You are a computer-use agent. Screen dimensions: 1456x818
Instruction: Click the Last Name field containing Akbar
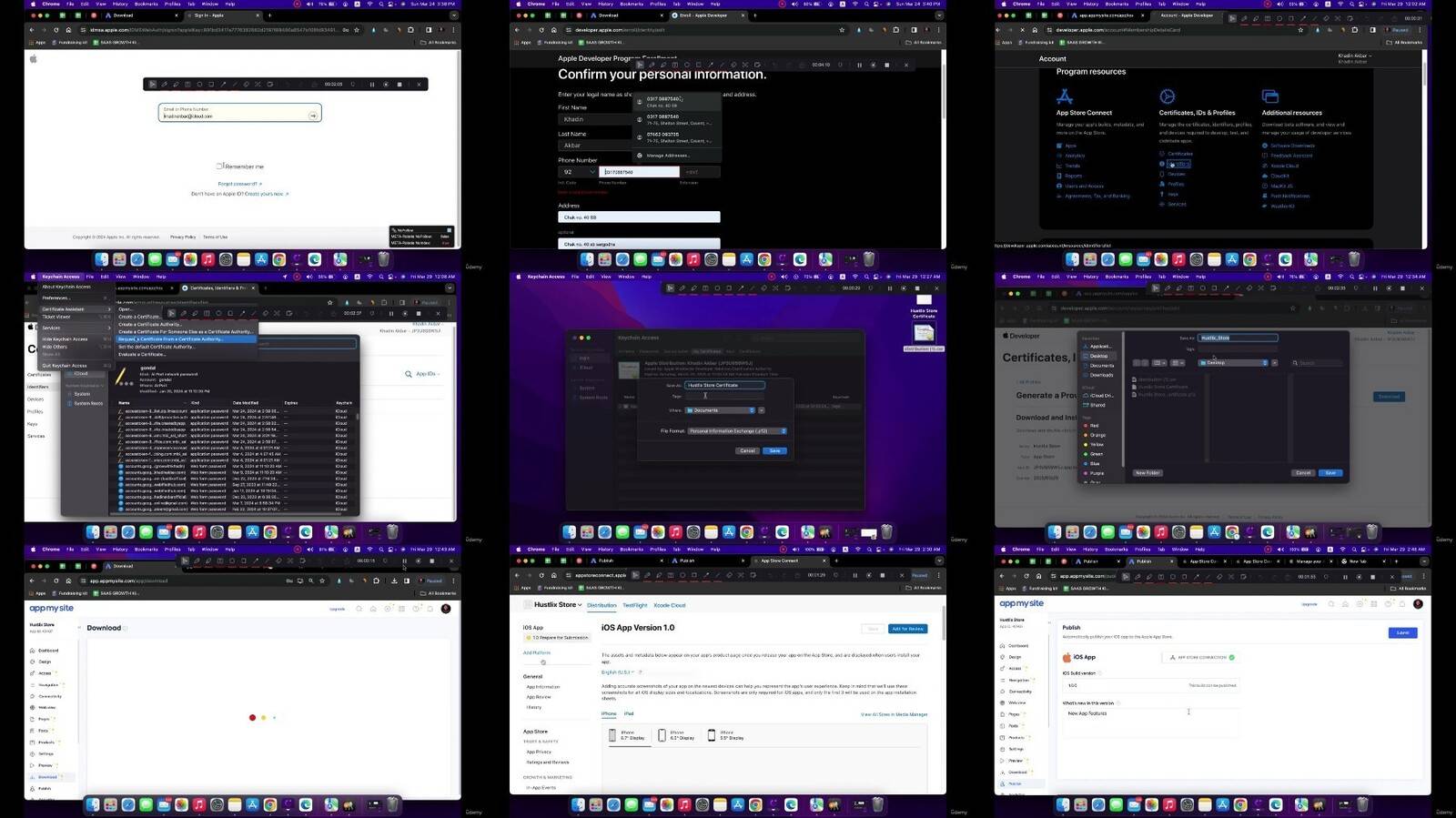coord(594,146)
